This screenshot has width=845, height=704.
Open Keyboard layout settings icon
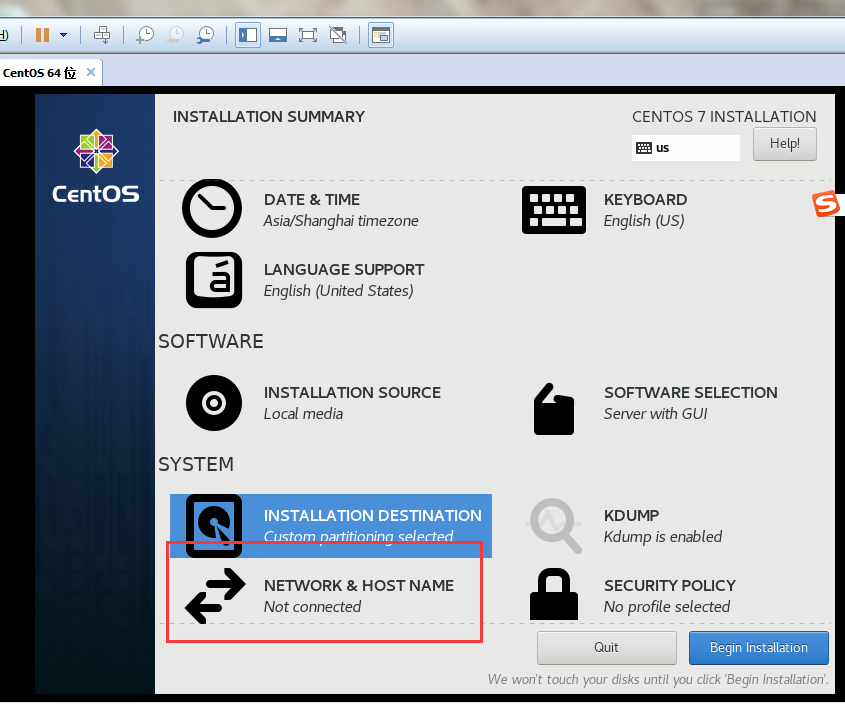[x=553, y=210]
